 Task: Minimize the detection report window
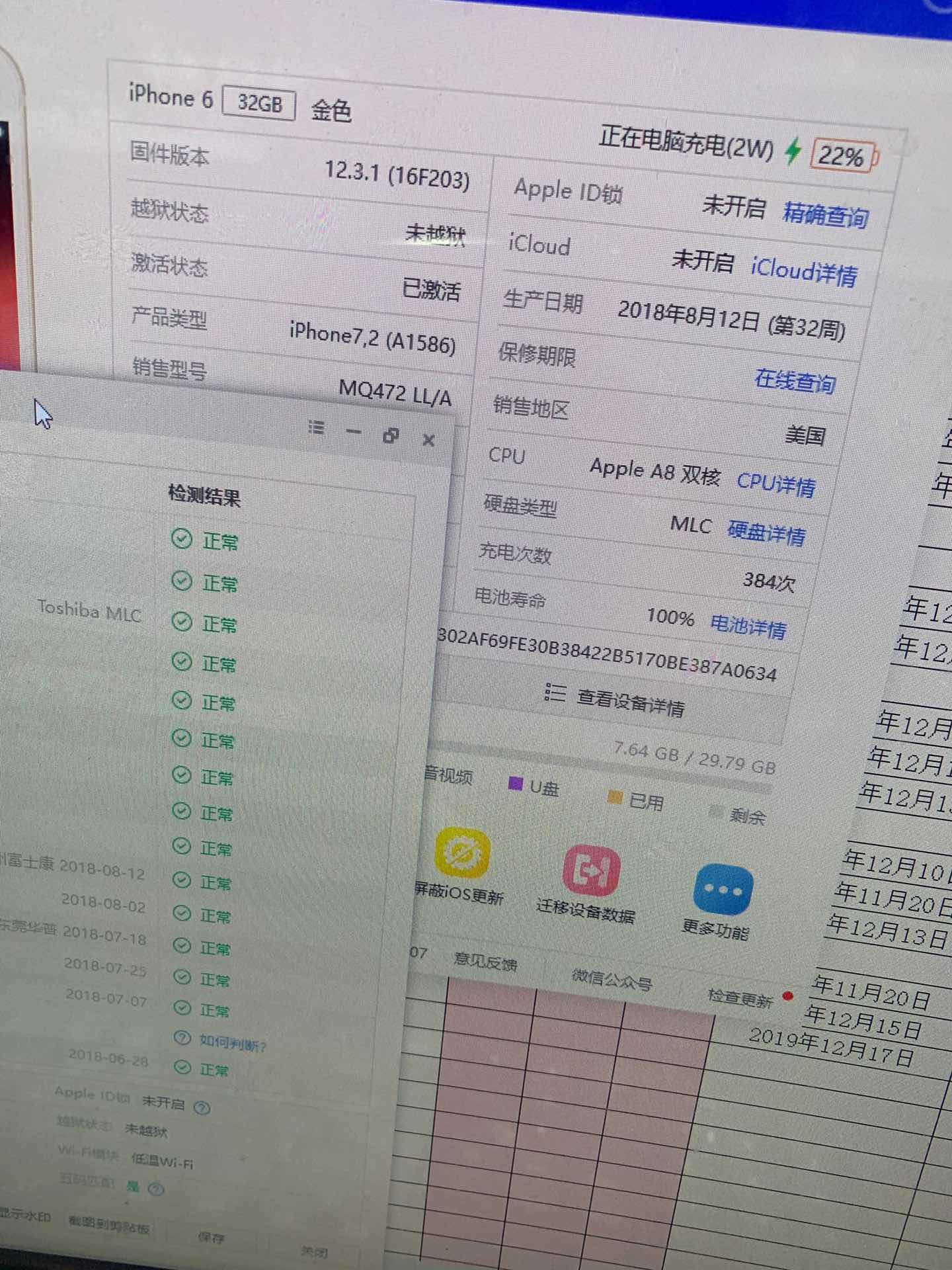pos(354,432)
